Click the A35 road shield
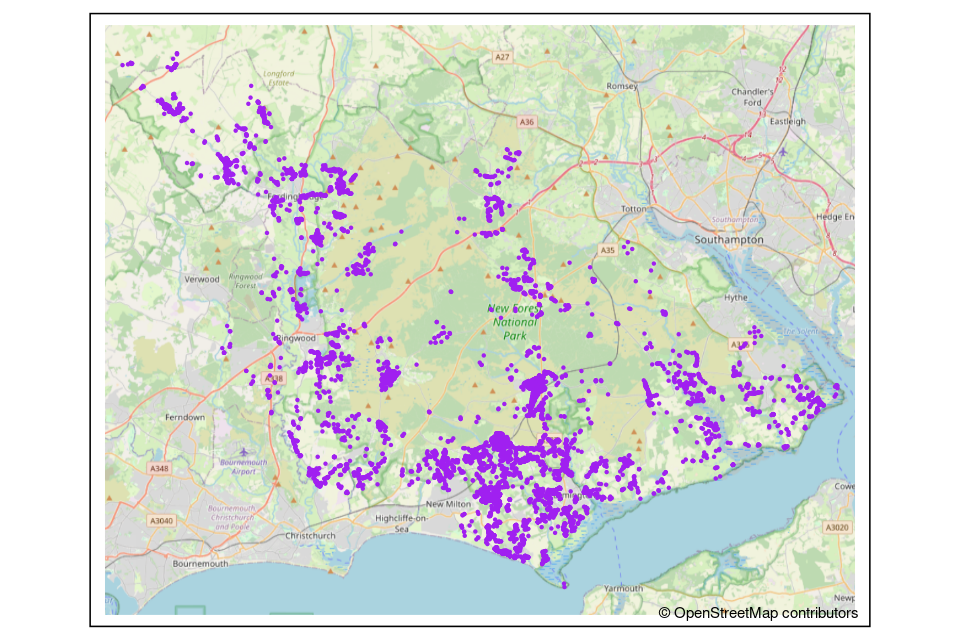 click(608, 250)
